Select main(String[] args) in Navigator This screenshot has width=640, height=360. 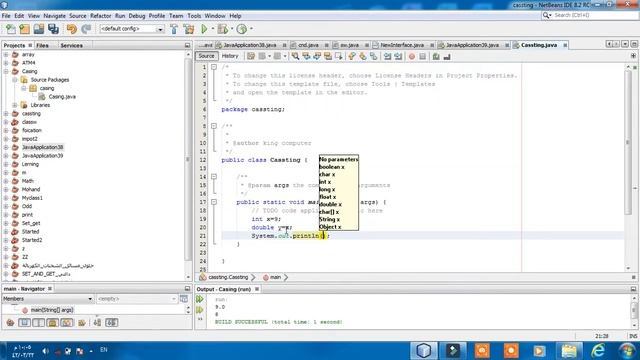[x=52, y=310]
